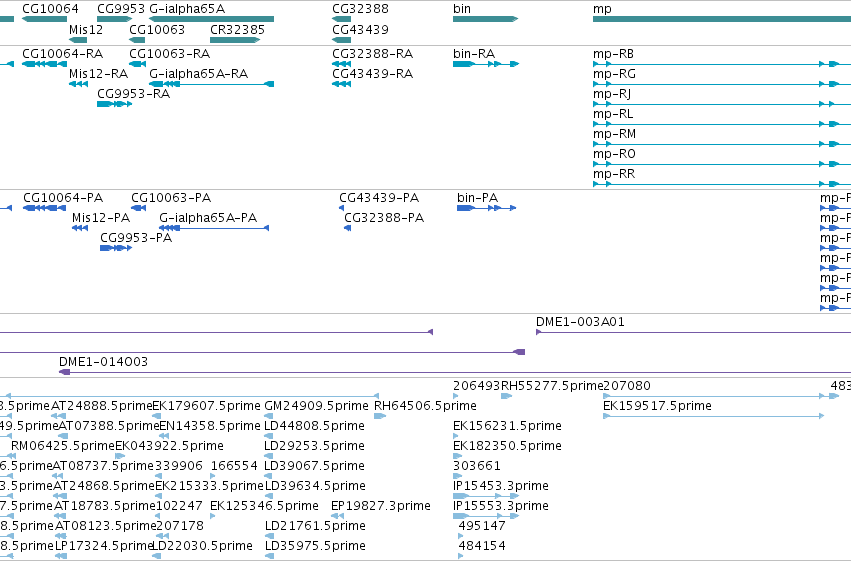Select the DME1-003A01 feature label
This screenshot has width=851, height=561.
coord(580,322)
